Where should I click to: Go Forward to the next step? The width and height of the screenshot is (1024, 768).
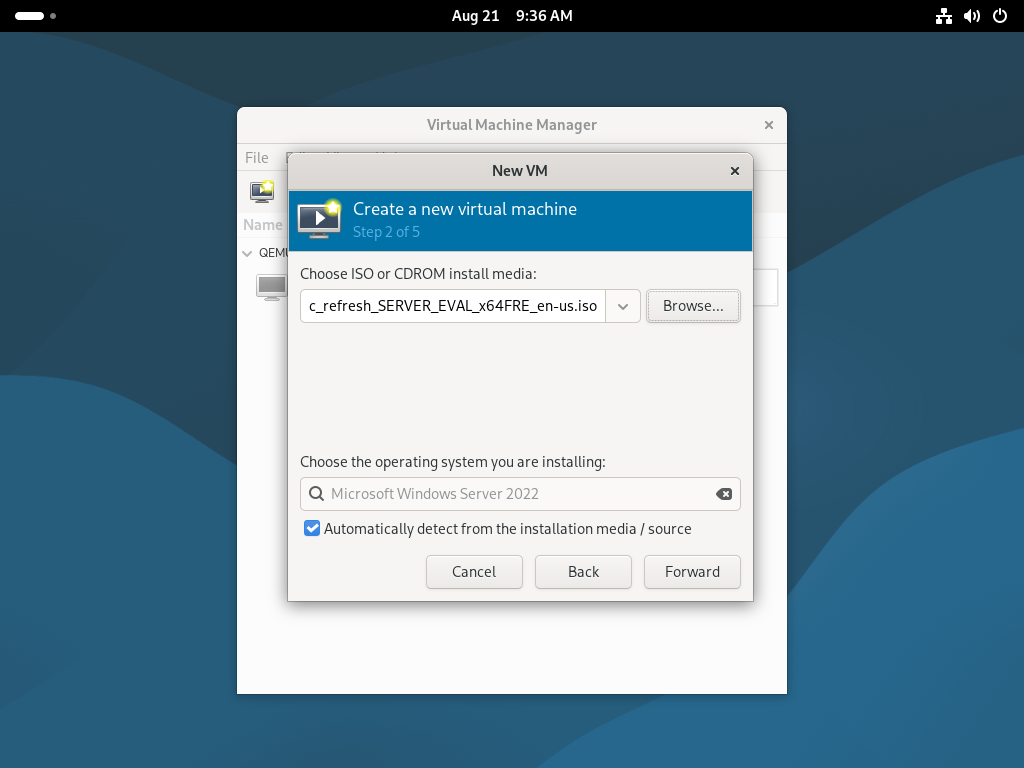(x=692, y=572)
